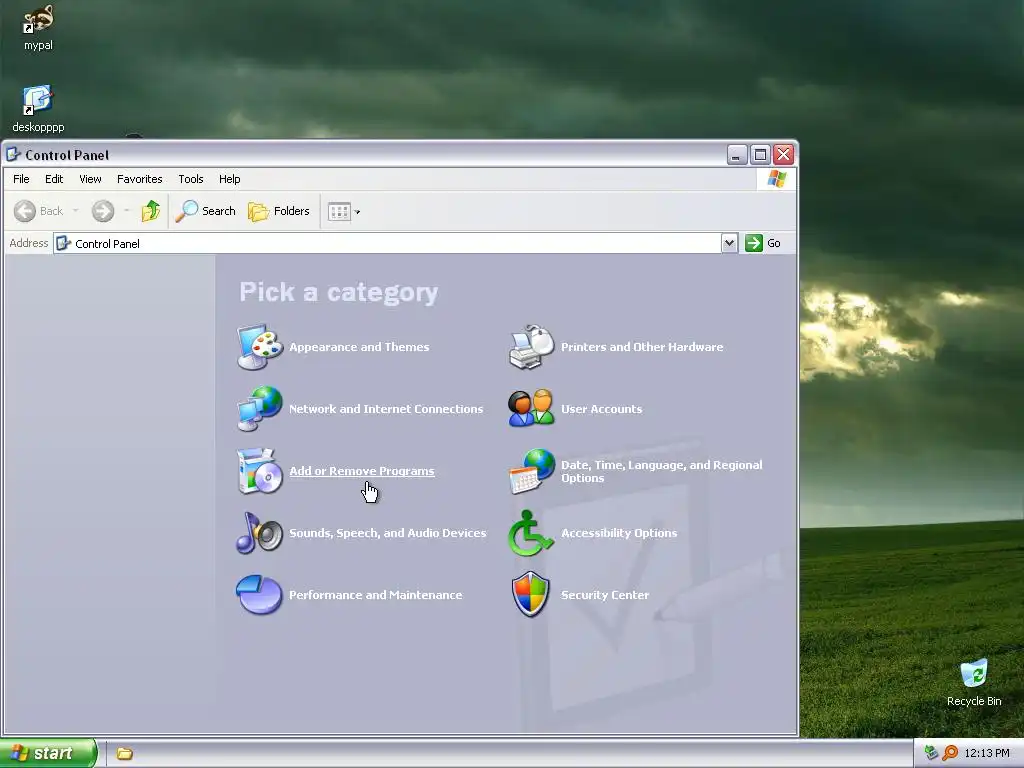Screen dimensions: 1024x768
Task: Click the Control Panel title bar icon
Action: (x=13, y=155)
